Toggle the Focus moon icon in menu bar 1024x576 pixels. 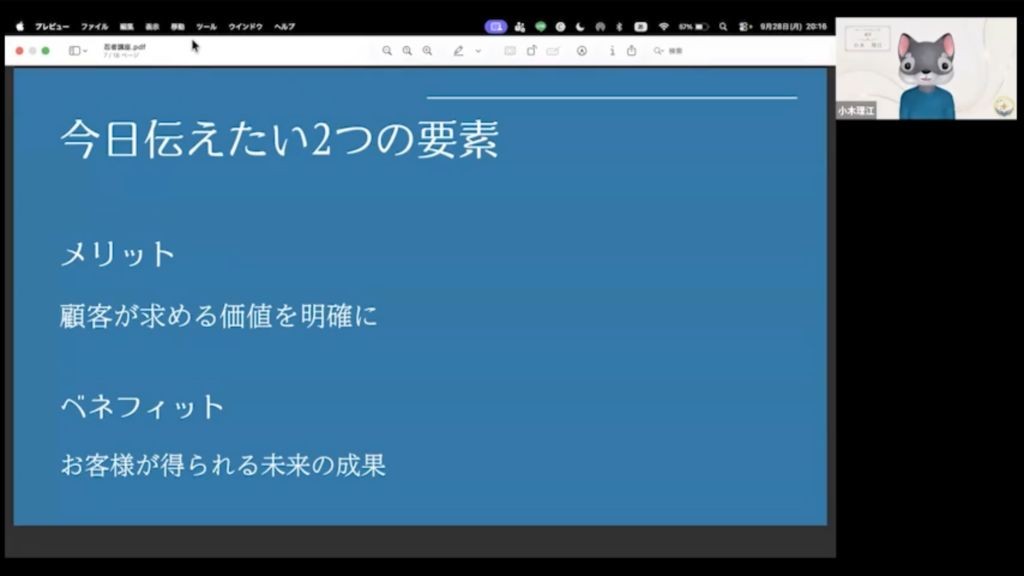tap(580, 27)
